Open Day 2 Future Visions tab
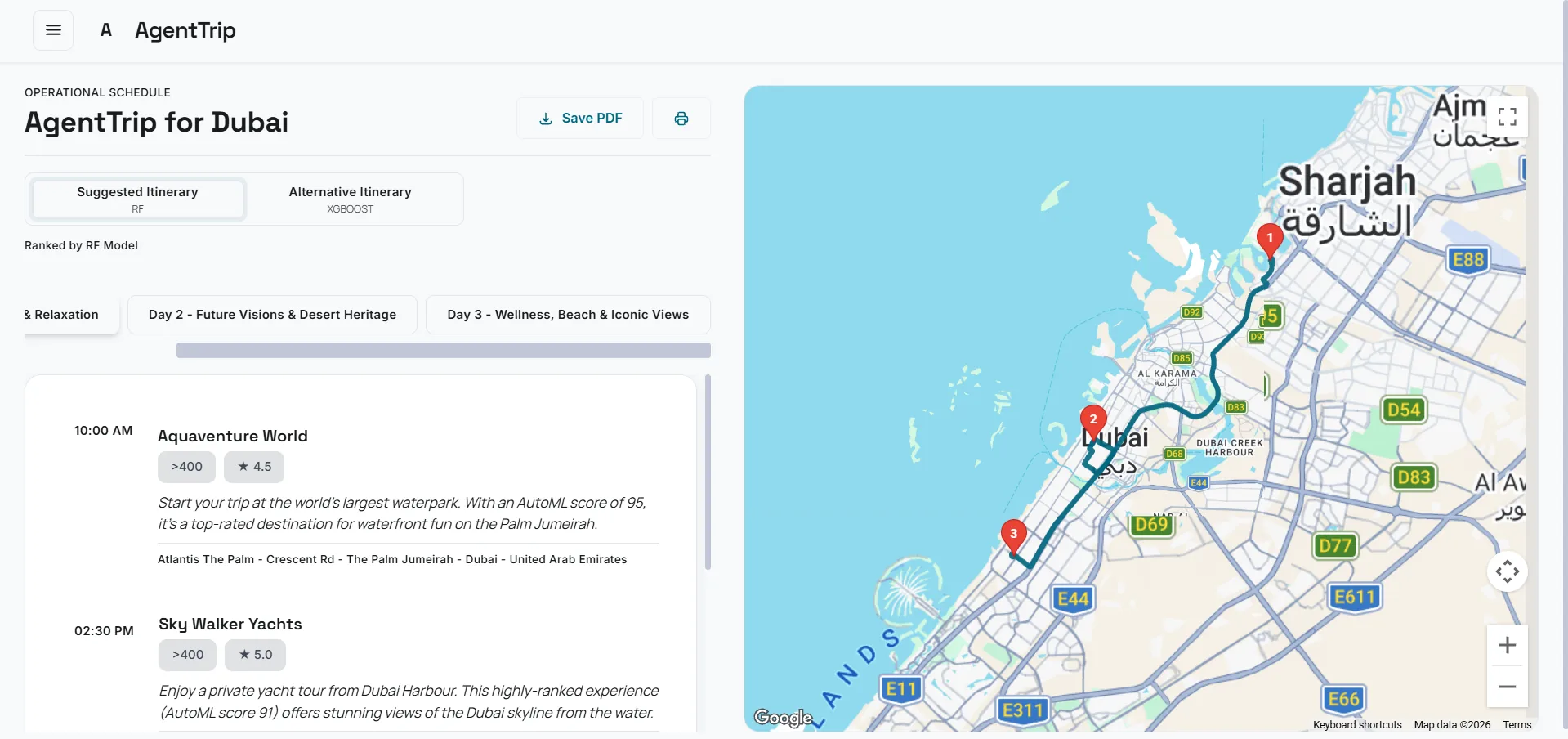This screenshot has height=739, width=1568. pos(272,315)
